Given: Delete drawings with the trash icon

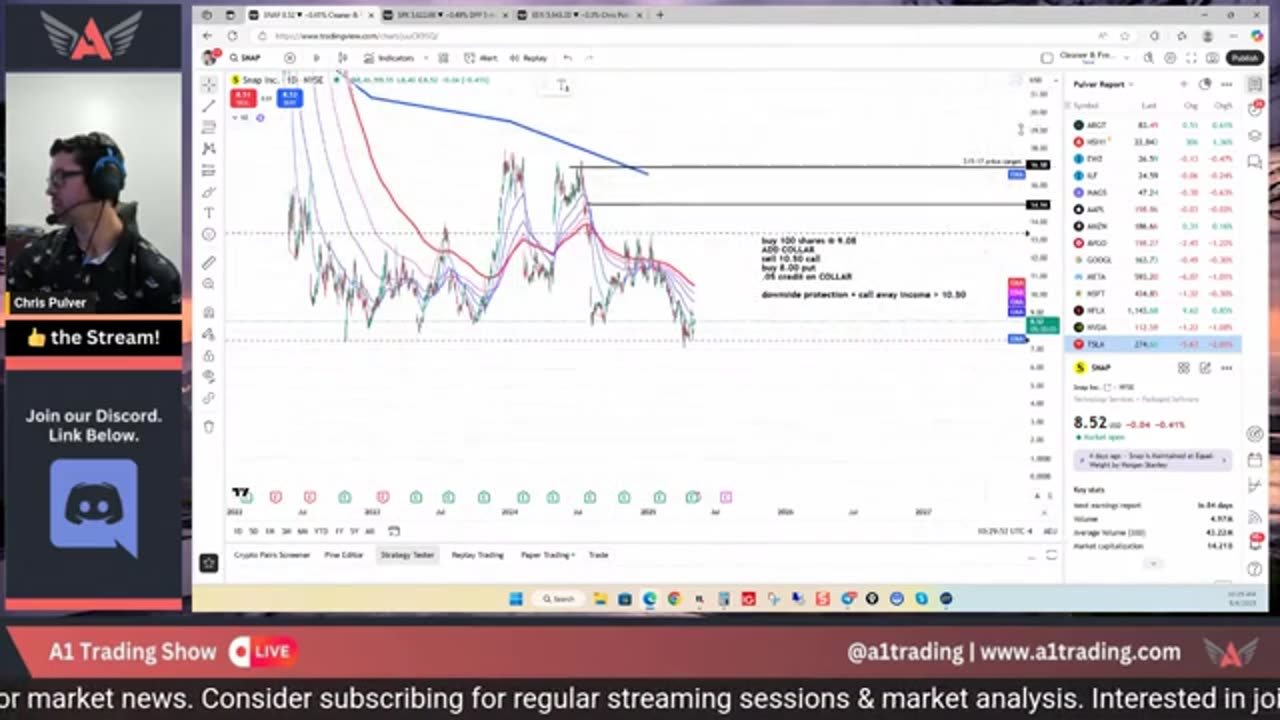Looking at the screenshot, I should pyautogui.click(x=209, y=426).
